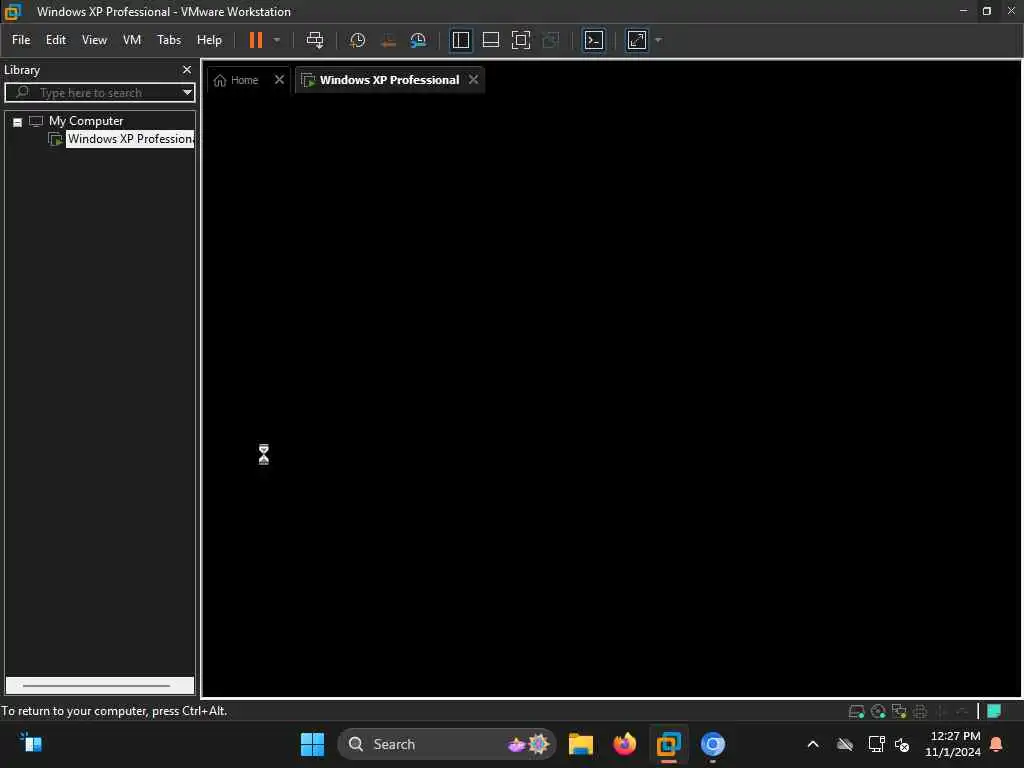Click the CD/DVD drive status bar icon
Image resolution: width=1024 pixels, height=768 pixels.
tap(878, 711)
